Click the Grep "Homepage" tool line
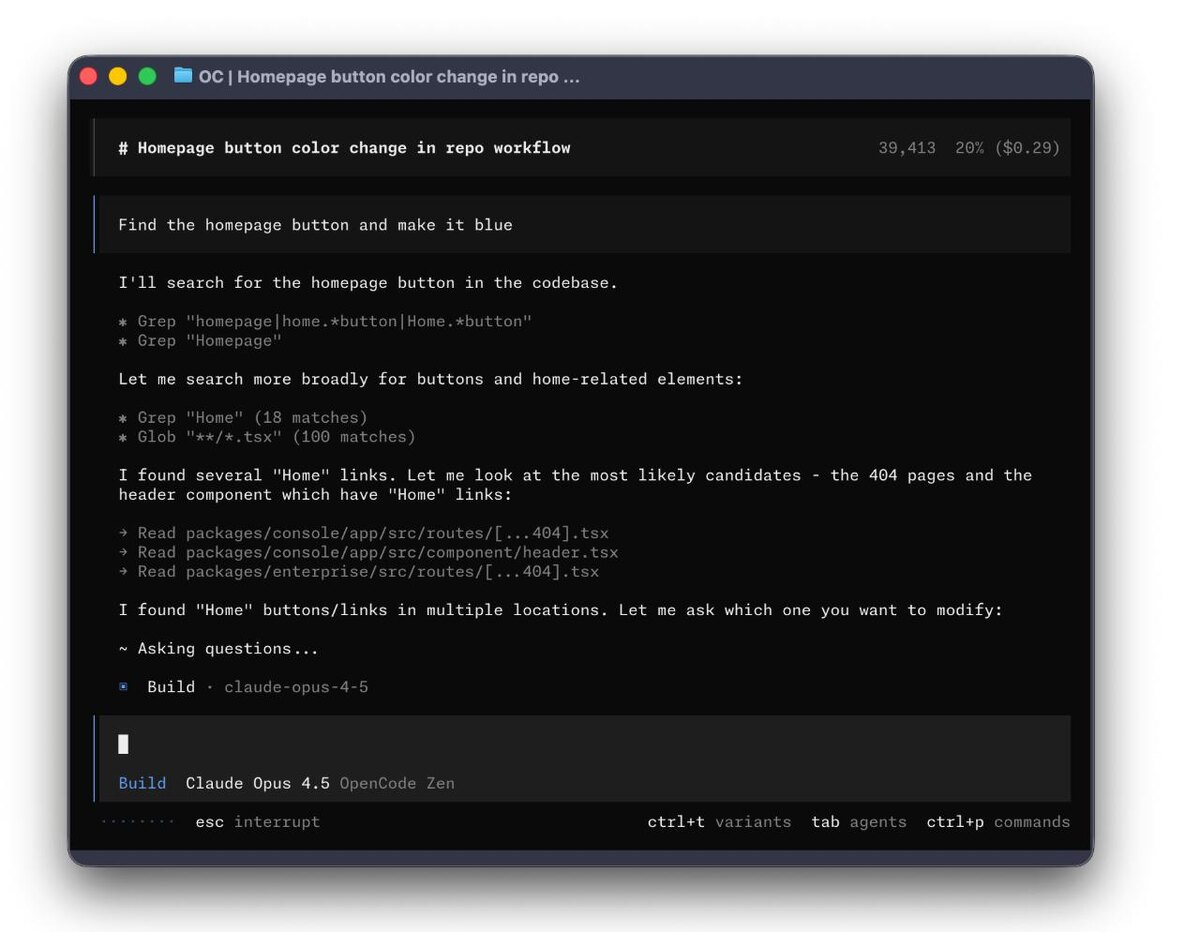Screen dimensions: 1200x932 [200, 341]
